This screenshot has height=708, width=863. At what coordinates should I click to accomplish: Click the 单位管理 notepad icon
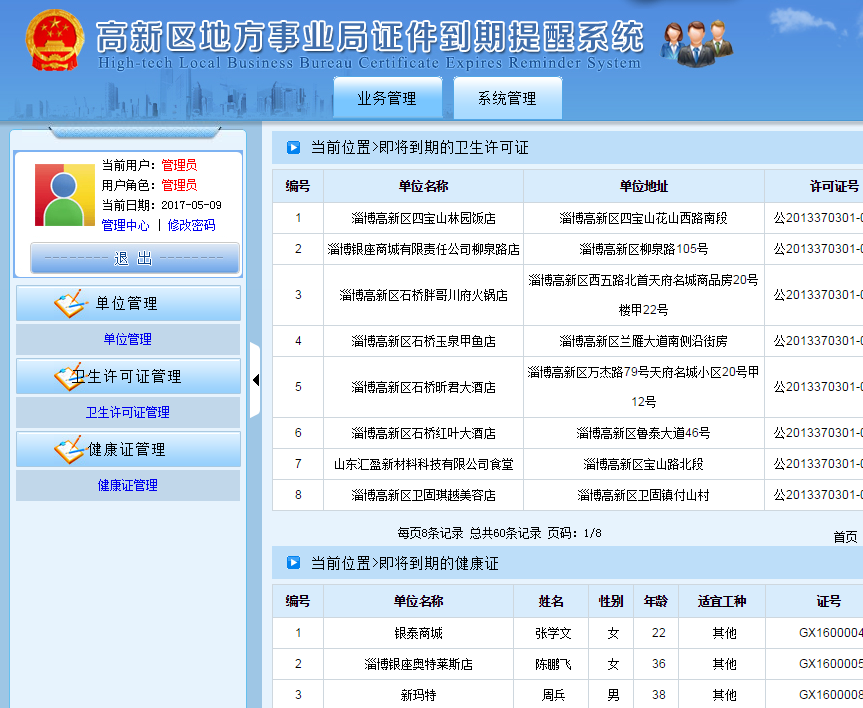coord(69,304)
